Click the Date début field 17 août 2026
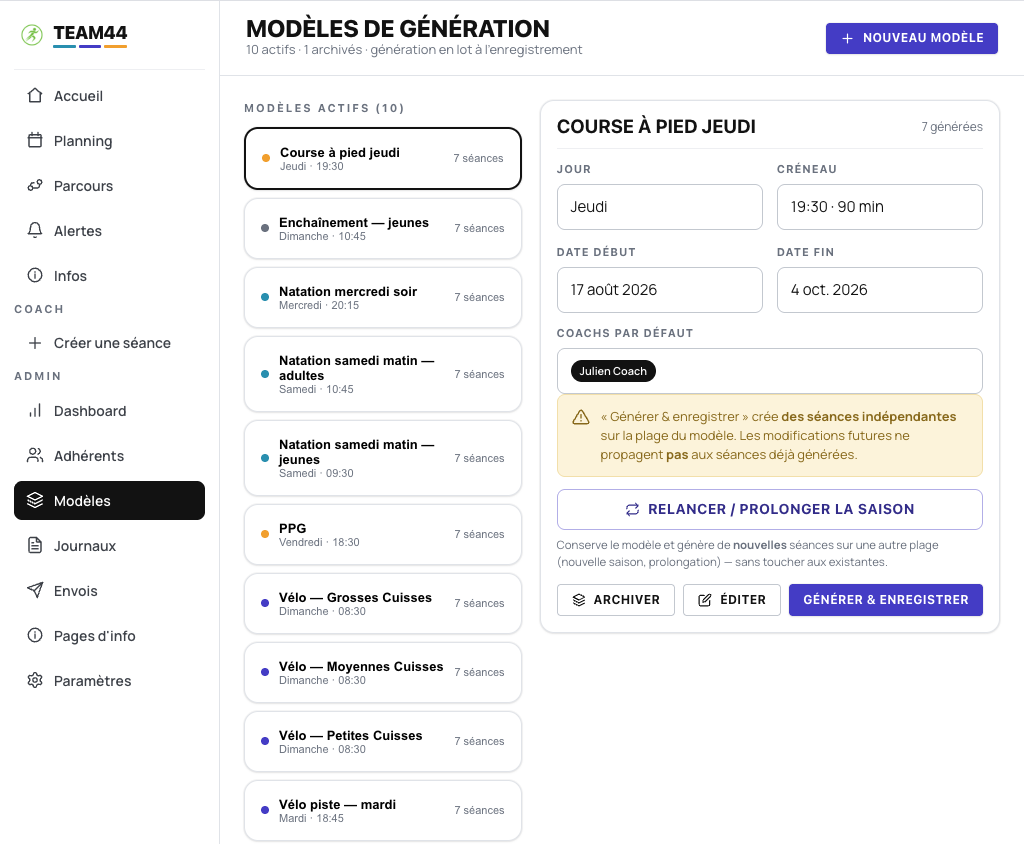The height and width of the screenshot is (844, 1024). pyautogui.click(x=660, y=290)
